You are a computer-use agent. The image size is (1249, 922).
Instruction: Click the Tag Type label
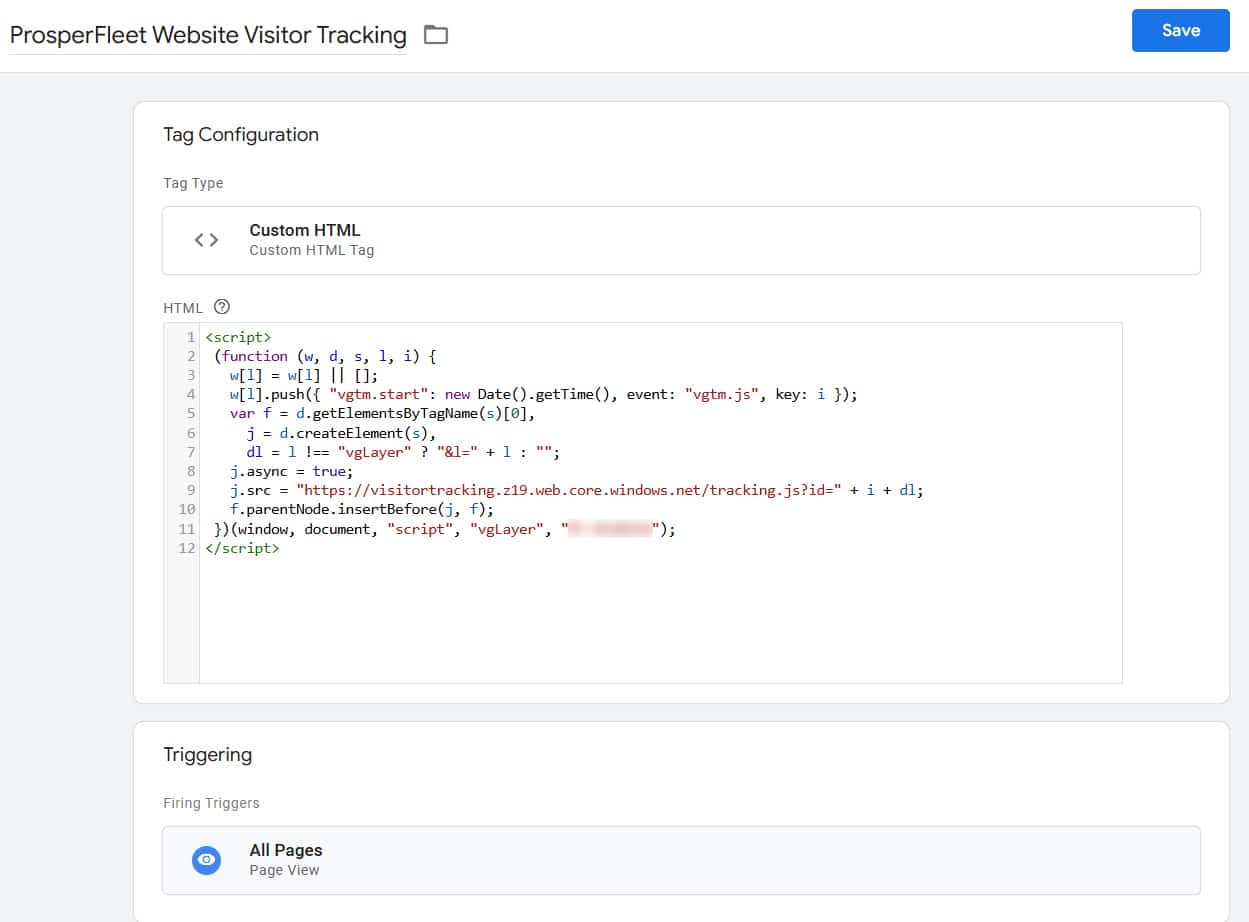click(193, 183)
